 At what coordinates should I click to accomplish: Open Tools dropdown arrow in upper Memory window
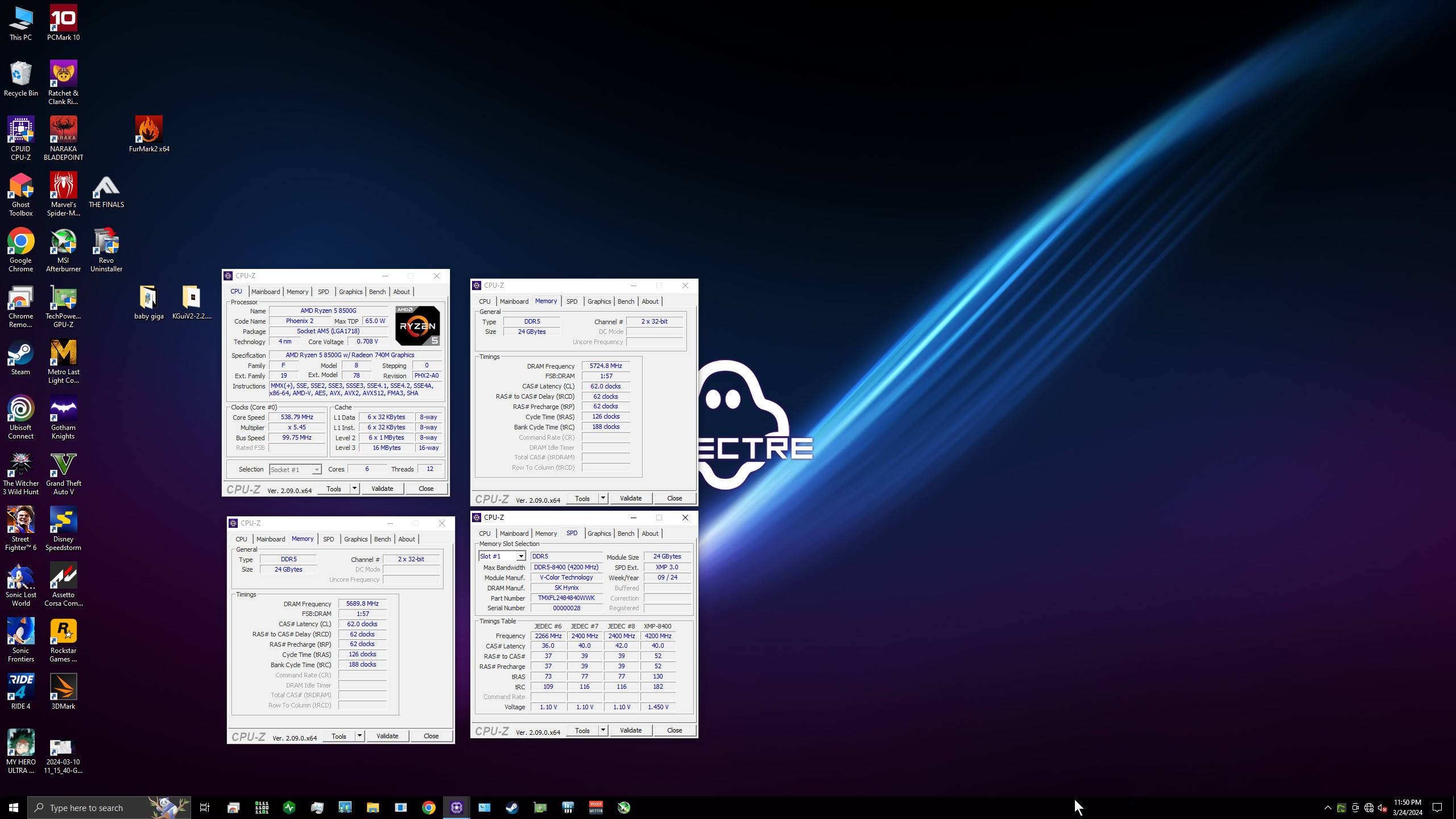[x=603, y=498]
